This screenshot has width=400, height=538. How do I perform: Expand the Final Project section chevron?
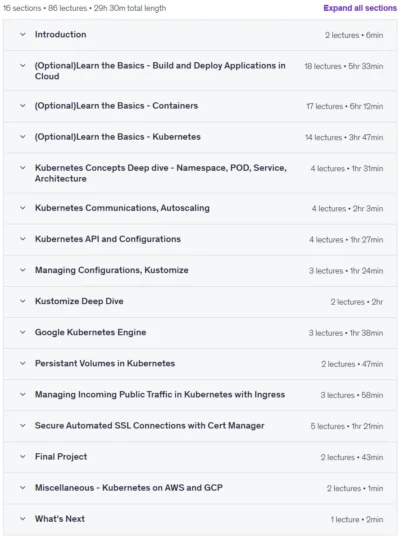click(23, 457)
